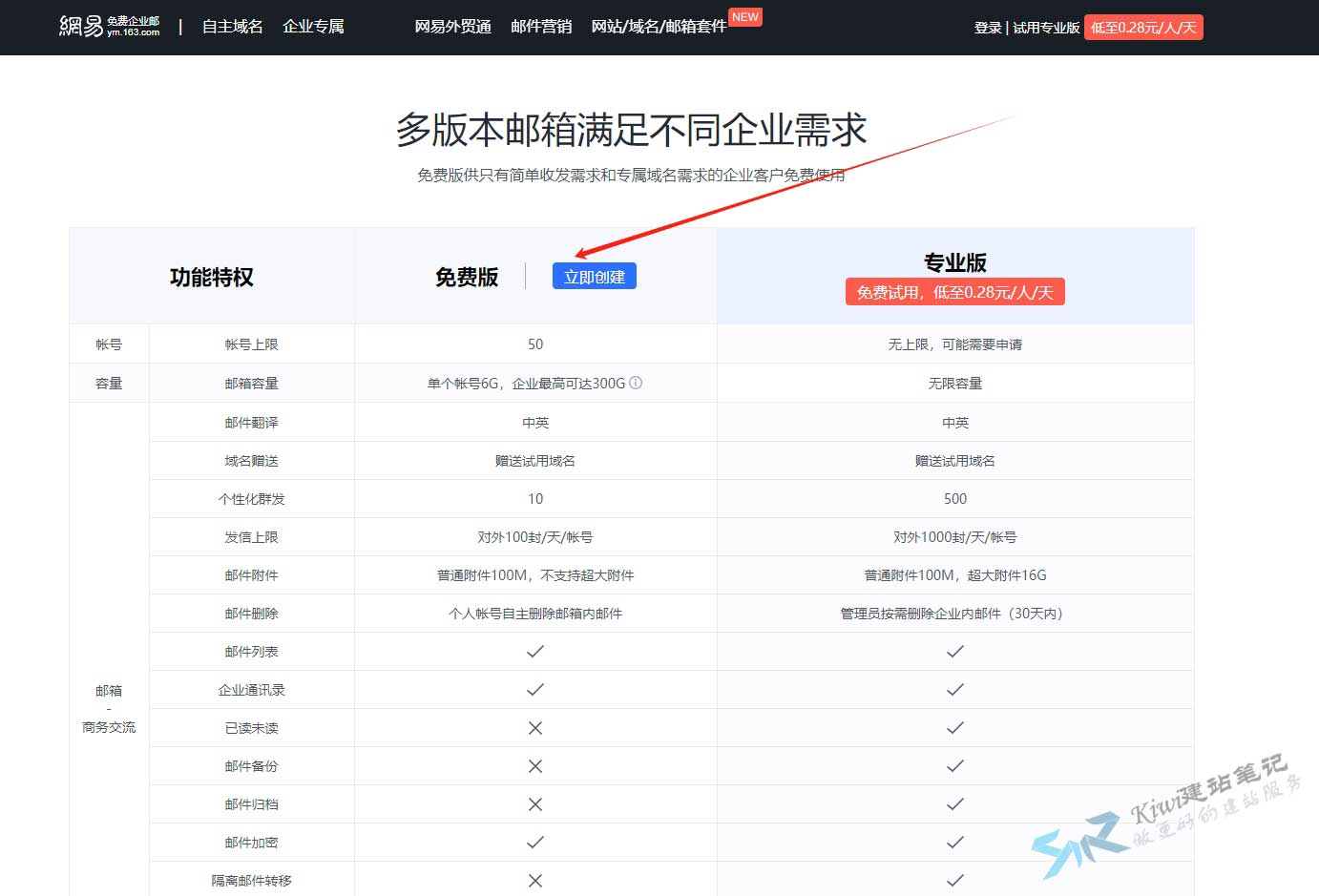Click the 帐号 category cell
Image resolution: width=1319 pixels, height=896 pixels.
coord(109,344)
